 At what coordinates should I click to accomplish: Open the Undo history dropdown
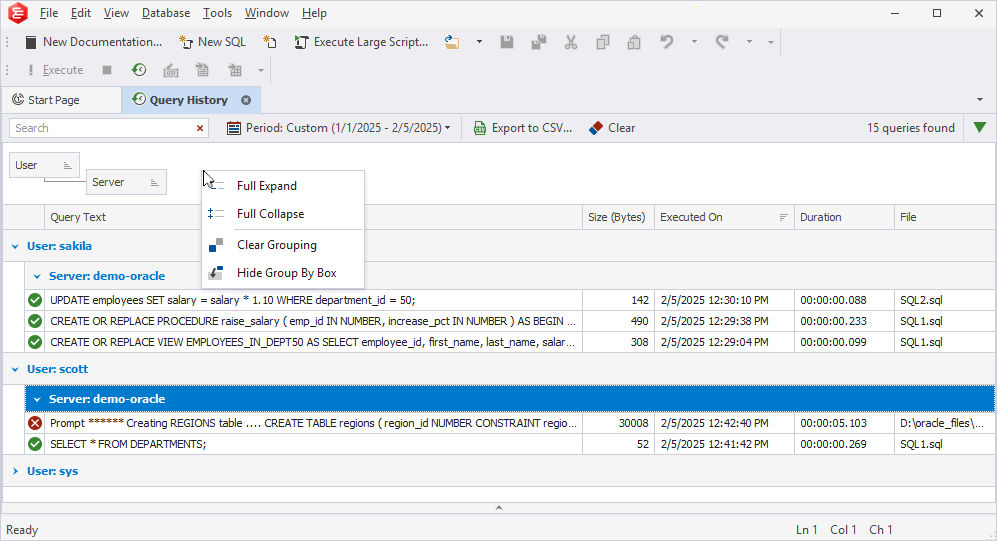click(x=694, y=42)
